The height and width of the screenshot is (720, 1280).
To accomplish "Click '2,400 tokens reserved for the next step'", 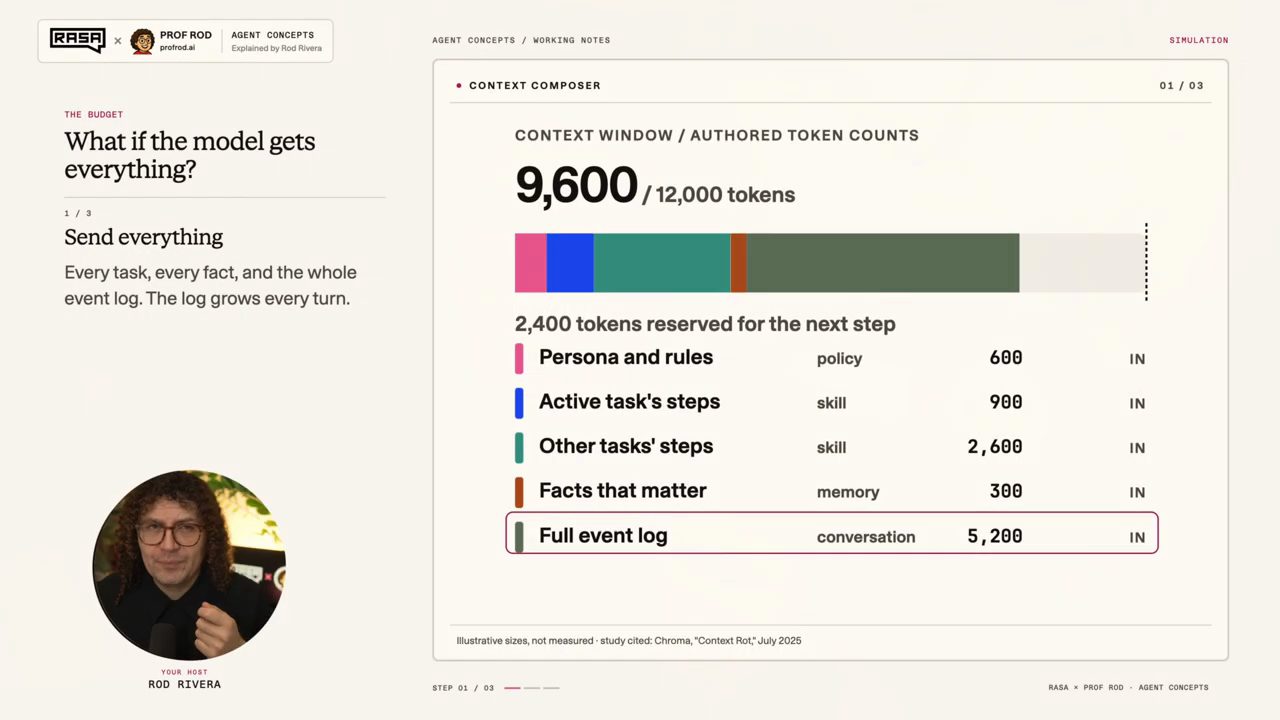I will (705, 324).
